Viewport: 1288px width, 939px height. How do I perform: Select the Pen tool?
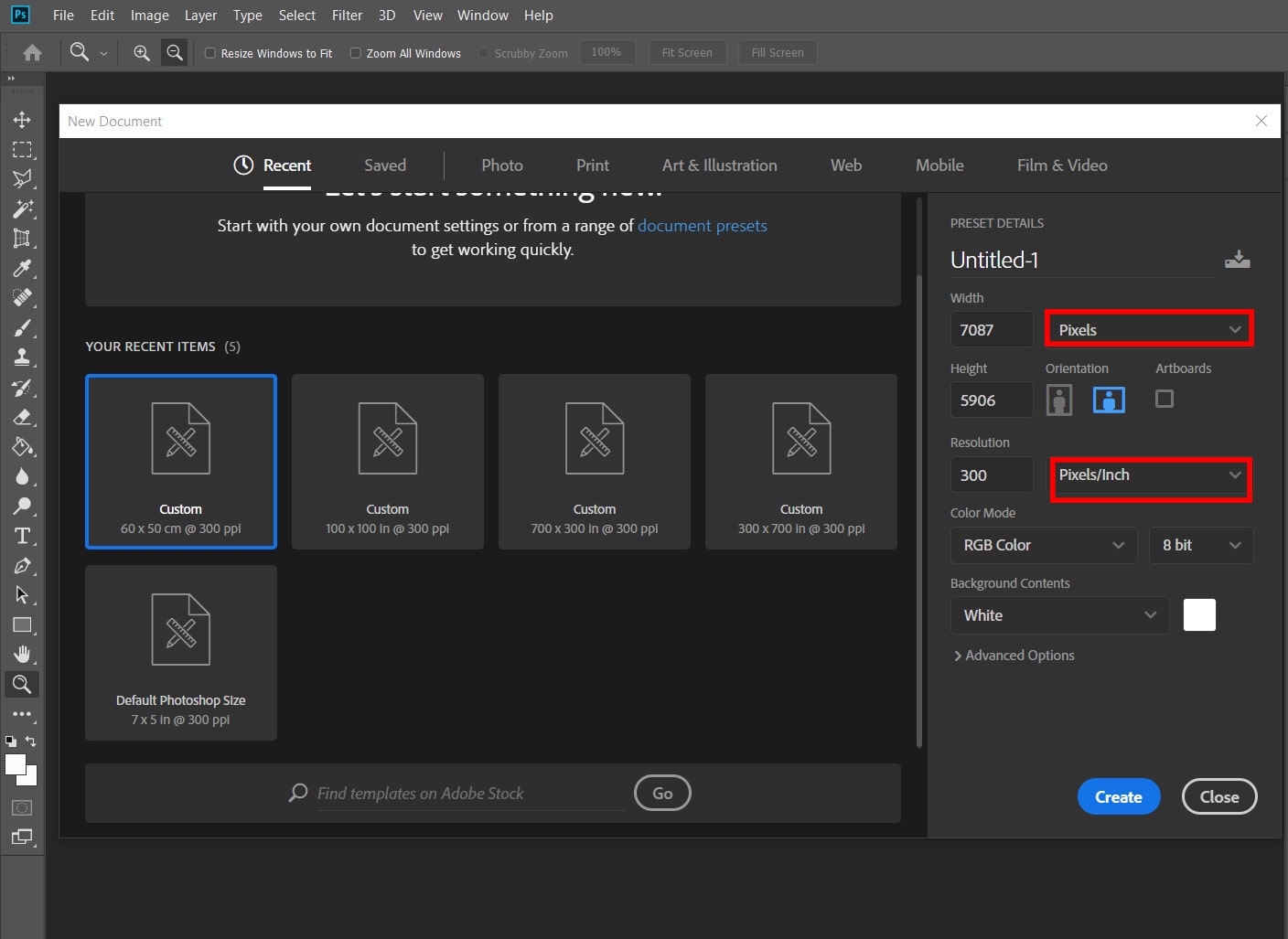(x=22, y=566)
